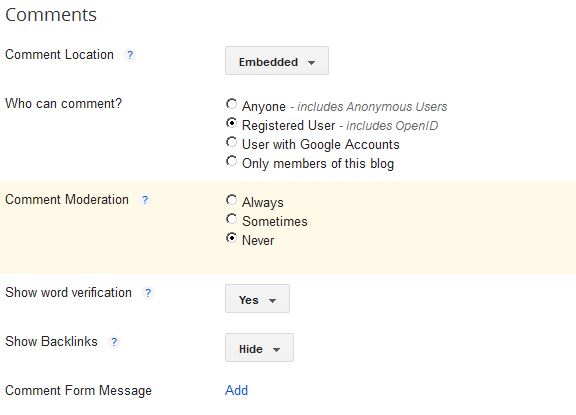Open help icon beside Show word verification
576x415 pixels.
click(148, 293)
